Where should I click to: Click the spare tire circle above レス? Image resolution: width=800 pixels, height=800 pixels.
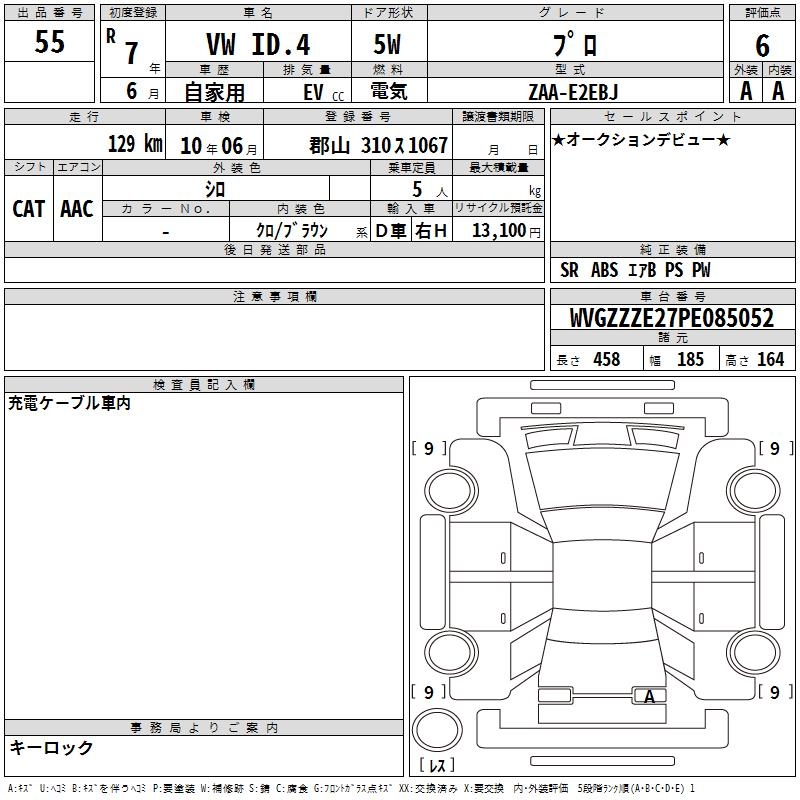[437, 729]
